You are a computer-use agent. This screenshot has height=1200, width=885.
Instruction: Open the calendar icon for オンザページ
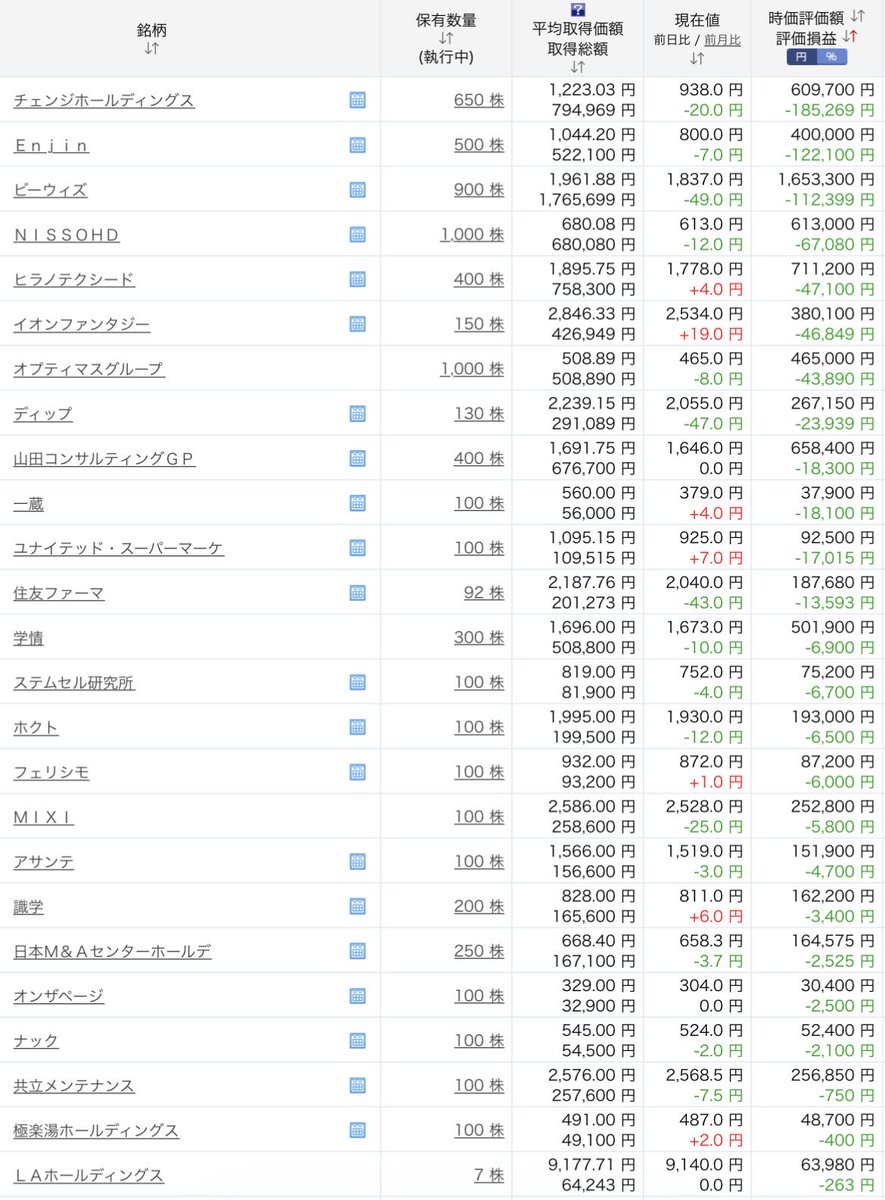[x=357, y=996]
